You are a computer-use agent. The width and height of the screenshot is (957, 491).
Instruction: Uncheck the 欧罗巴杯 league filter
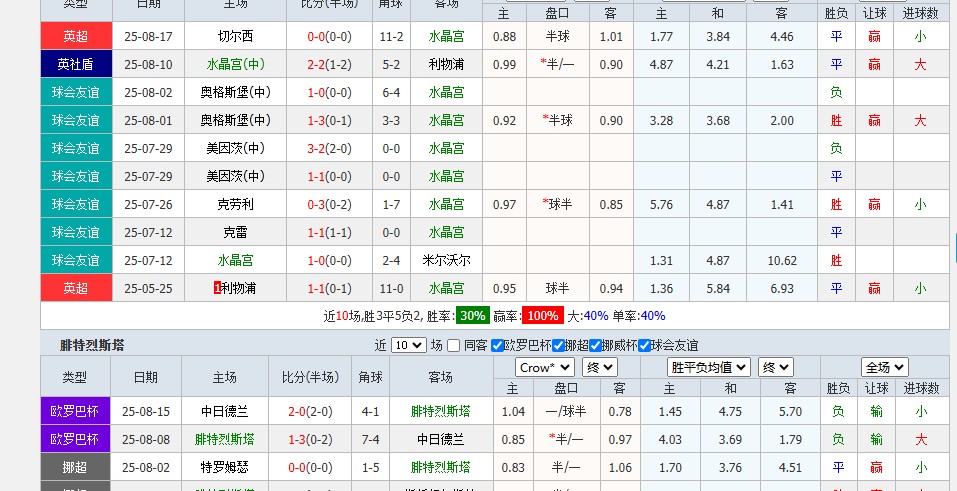pos(498,345)
